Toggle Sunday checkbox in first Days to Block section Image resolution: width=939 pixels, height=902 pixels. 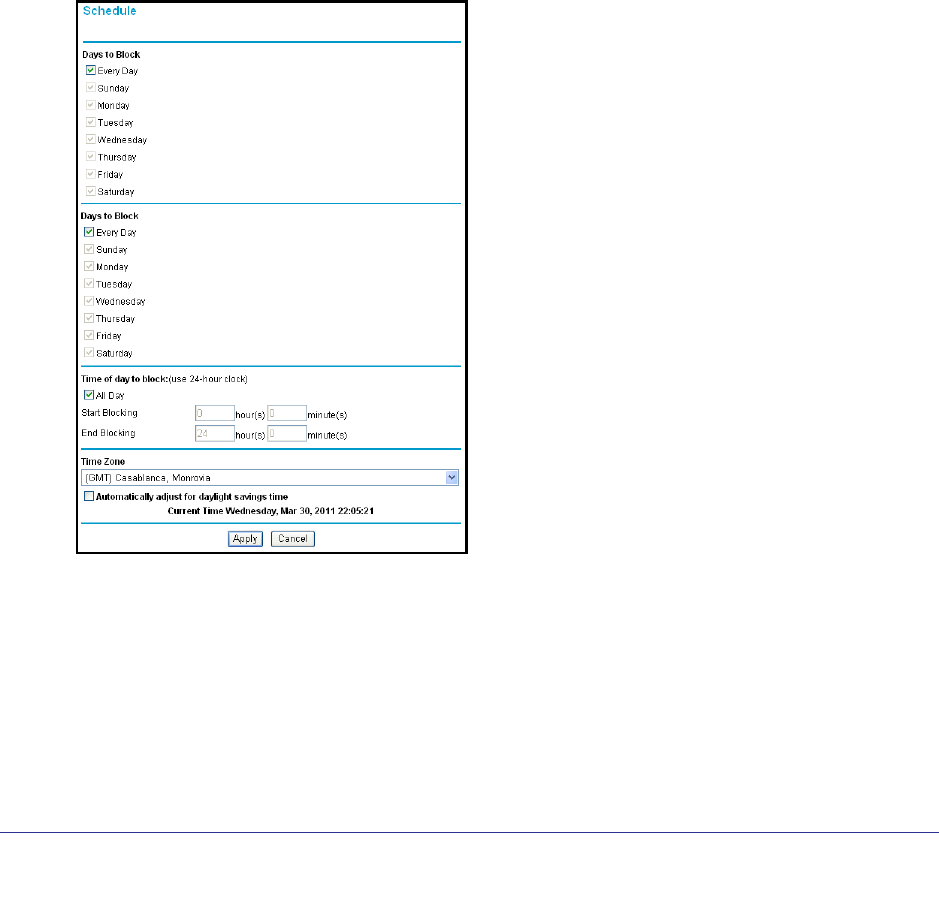click(x=90, y=87)
